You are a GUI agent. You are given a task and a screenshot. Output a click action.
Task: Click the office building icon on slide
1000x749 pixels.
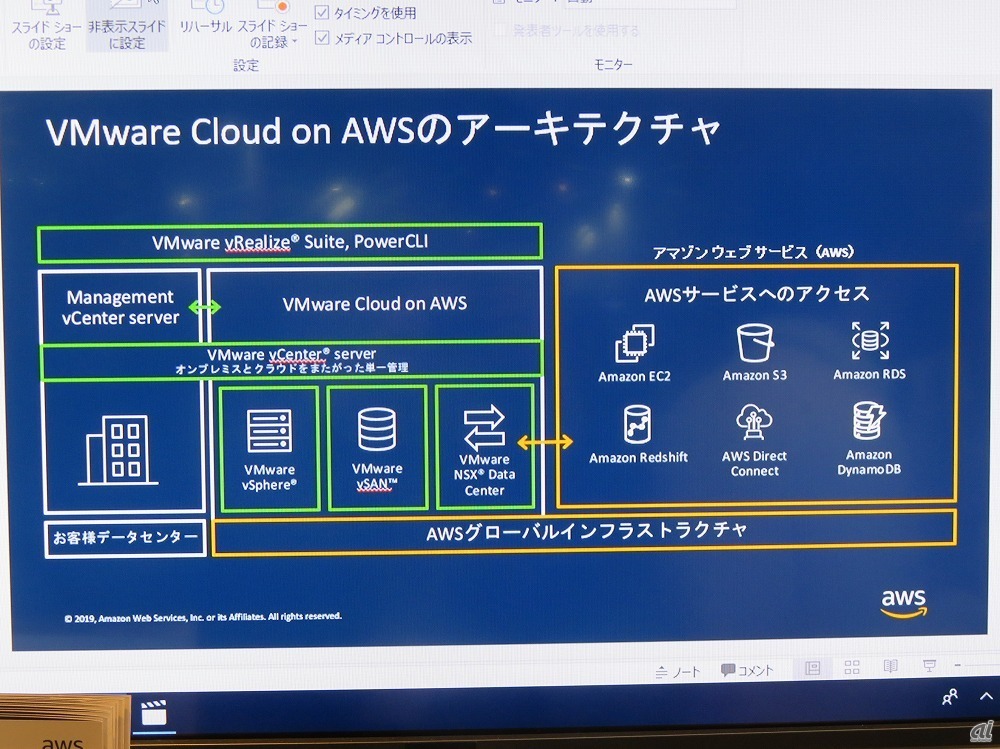118,450
